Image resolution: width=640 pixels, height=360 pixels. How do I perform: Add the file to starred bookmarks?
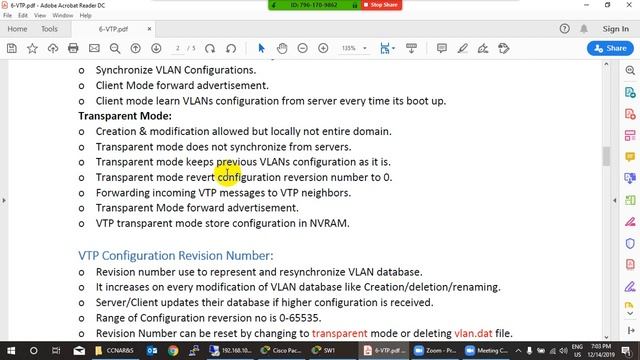tap(32, 49)
